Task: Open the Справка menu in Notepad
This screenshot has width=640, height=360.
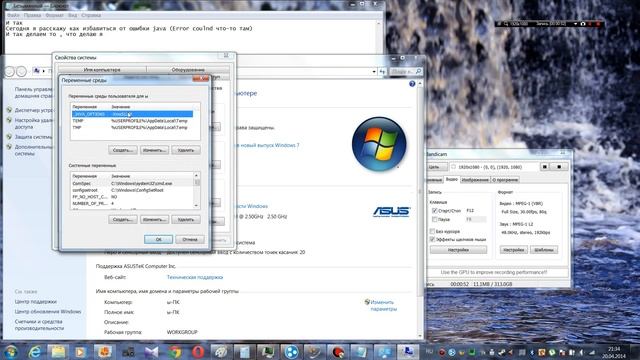Action: tap(91, 15)
